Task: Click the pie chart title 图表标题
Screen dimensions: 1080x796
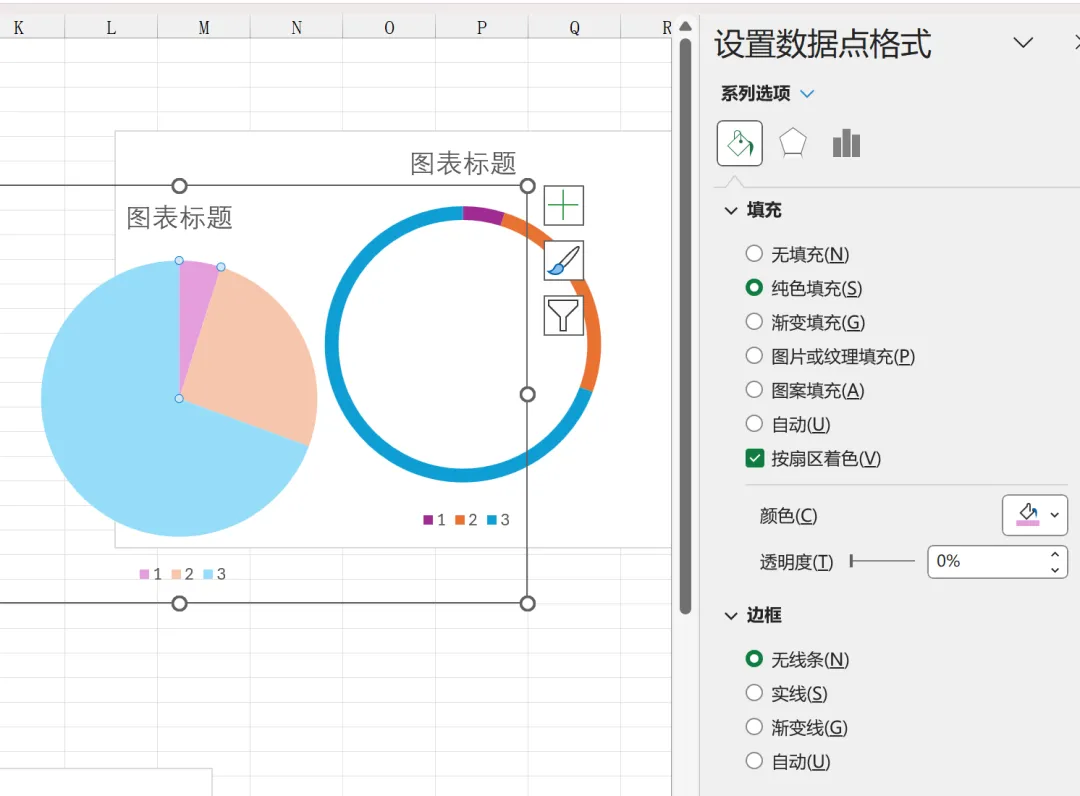Action: coord(180,218)
